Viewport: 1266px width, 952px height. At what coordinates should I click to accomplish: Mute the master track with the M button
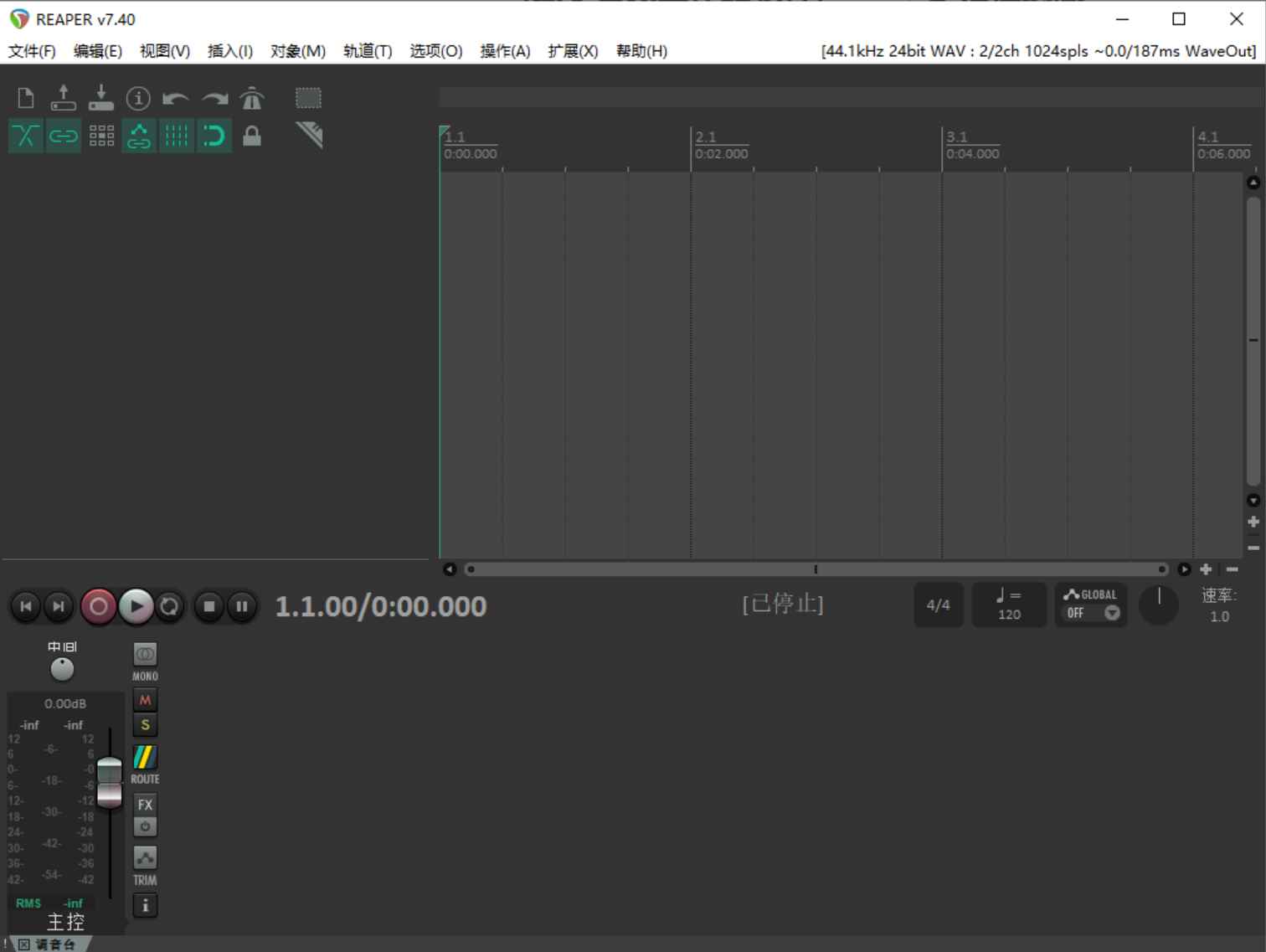tap(144, 699)
